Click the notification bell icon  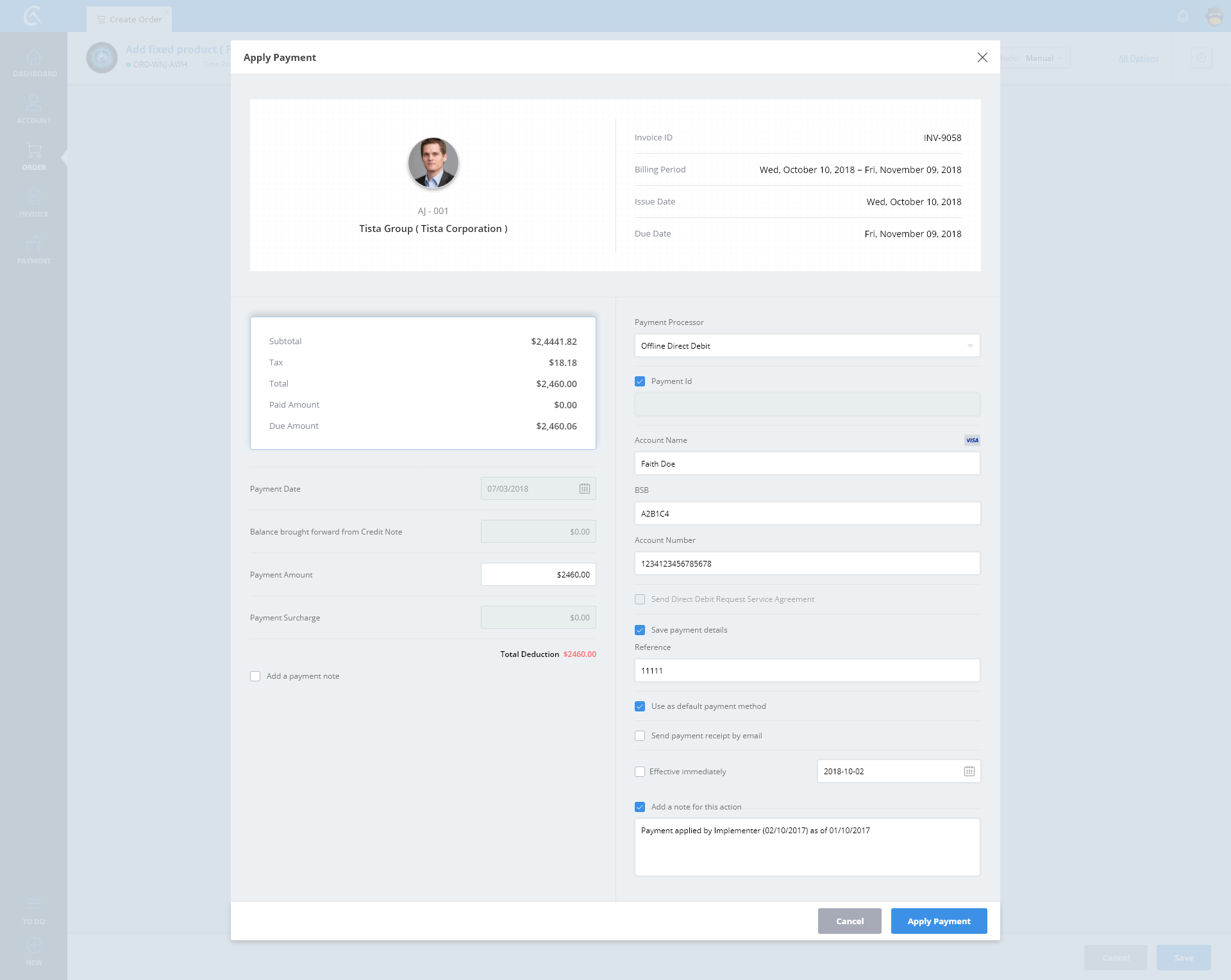coord(1183,16)
